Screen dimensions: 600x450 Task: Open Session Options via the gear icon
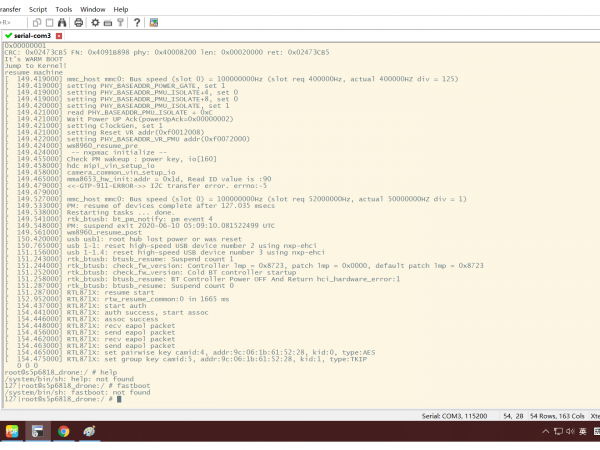click(x=95, y=22)
